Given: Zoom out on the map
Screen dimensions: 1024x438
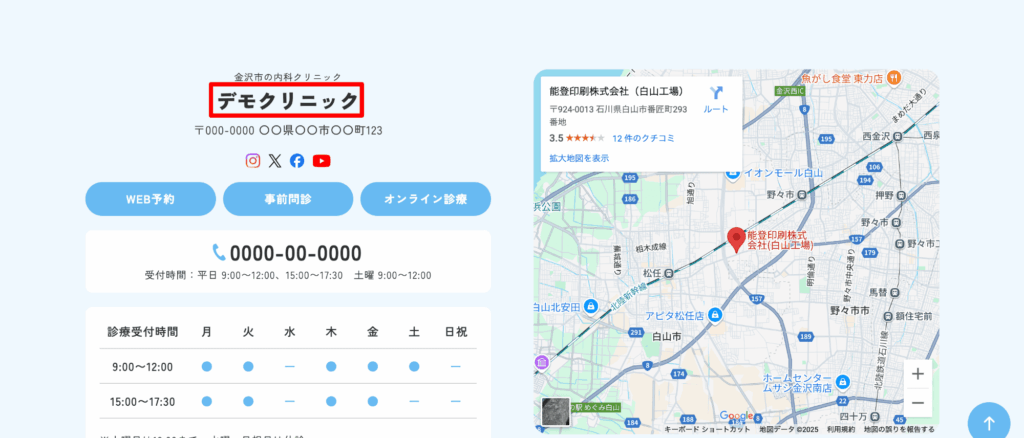Looking at the screenshot, I should tap(919, 403).
